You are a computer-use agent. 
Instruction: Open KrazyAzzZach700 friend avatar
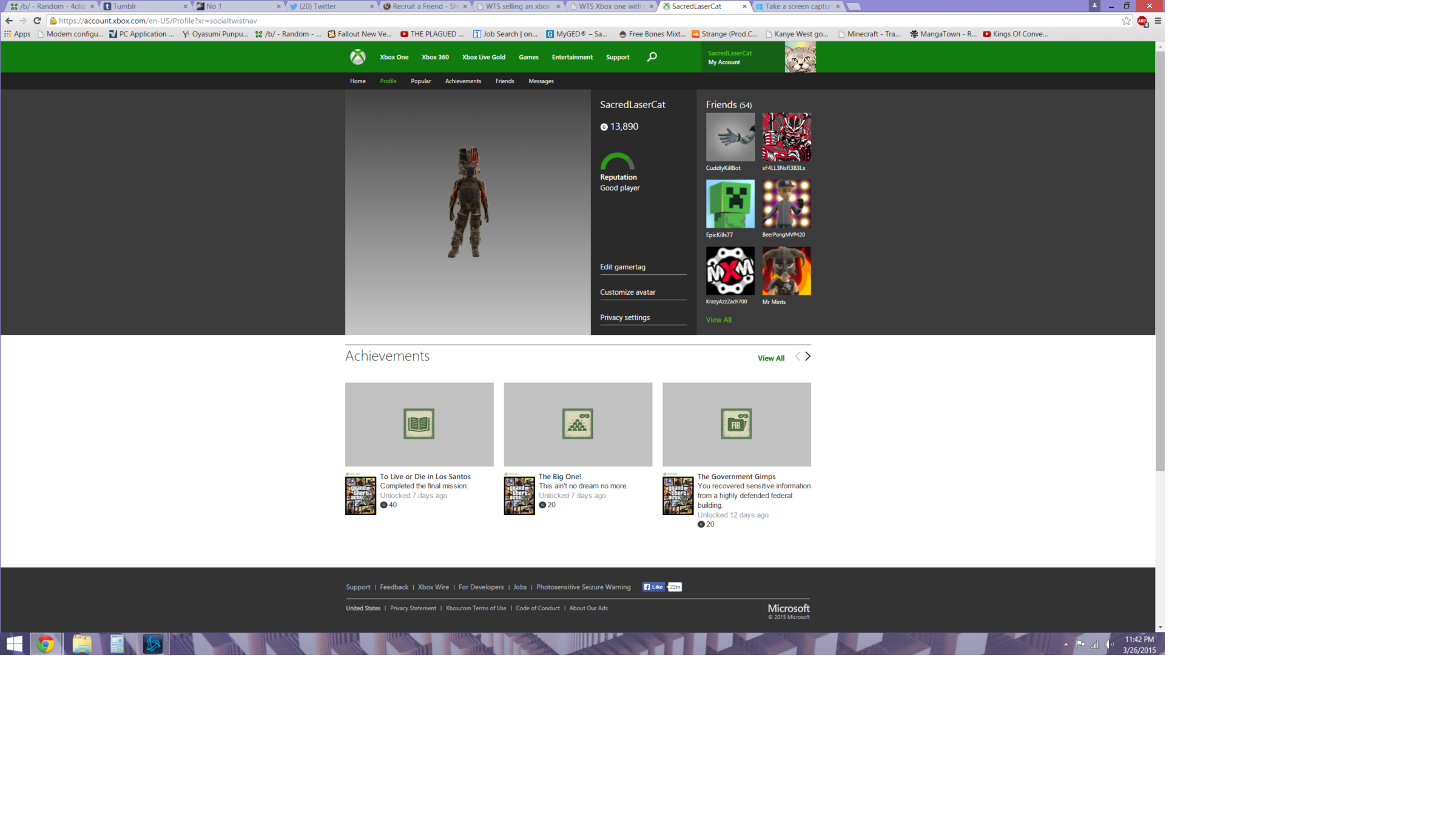[730, 271]
